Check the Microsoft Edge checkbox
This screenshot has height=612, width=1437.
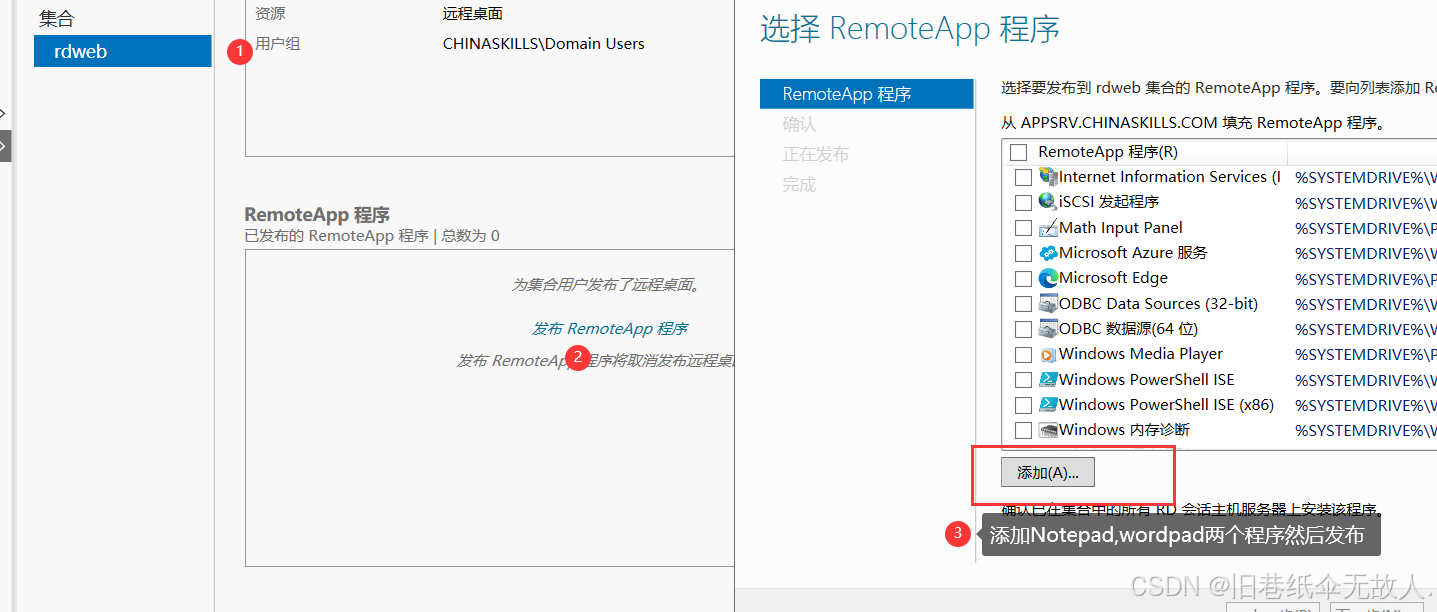pos(1023,278)
